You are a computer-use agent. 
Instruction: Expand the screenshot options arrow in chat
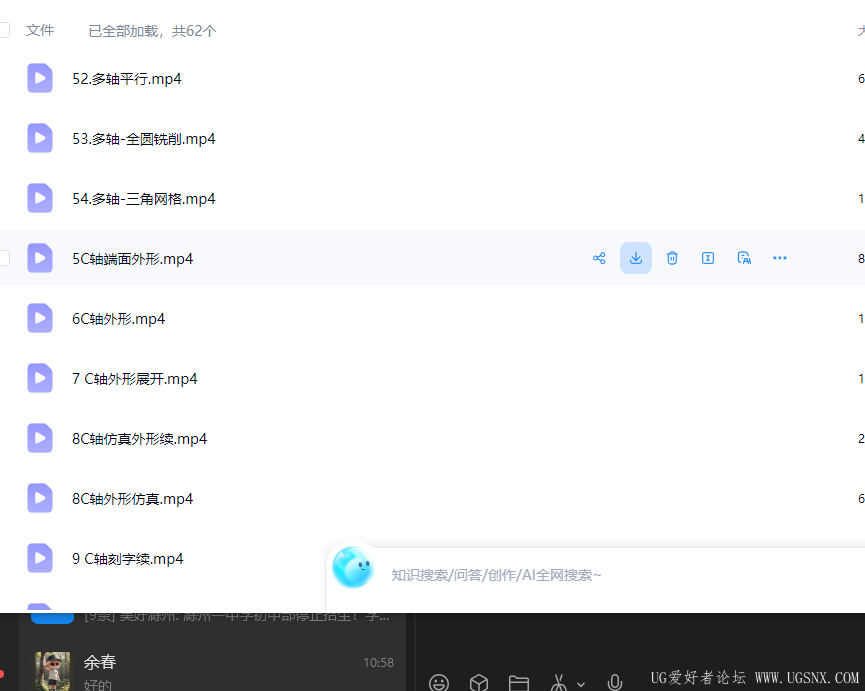coord(581,684)
